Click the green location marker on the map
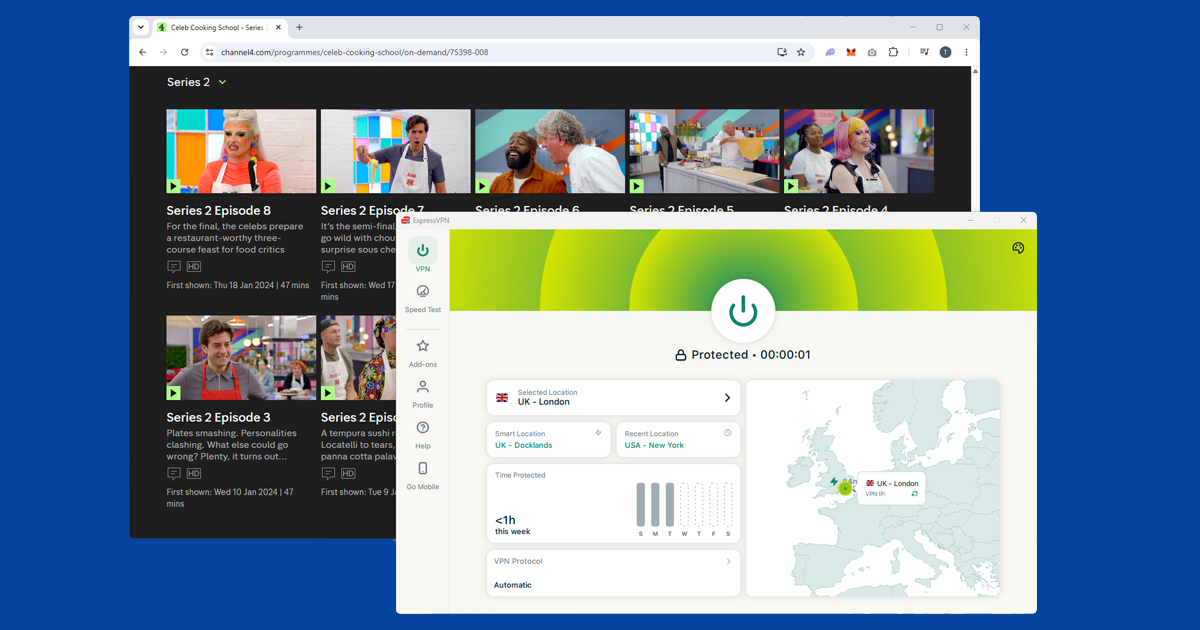 tap(845, 488)
